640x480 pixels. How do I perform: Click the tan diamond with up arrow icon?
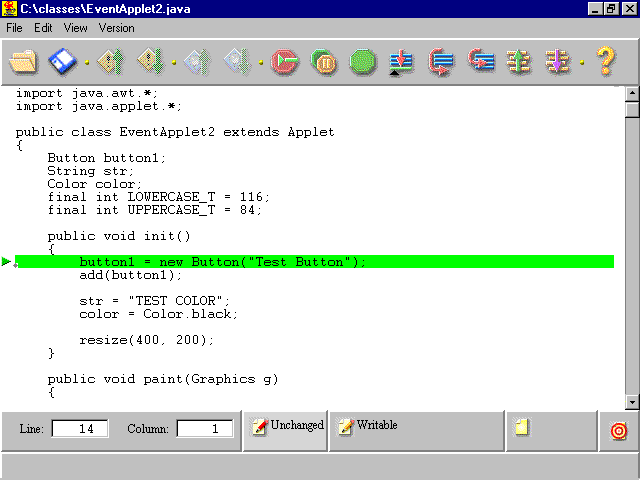[111, 62]
